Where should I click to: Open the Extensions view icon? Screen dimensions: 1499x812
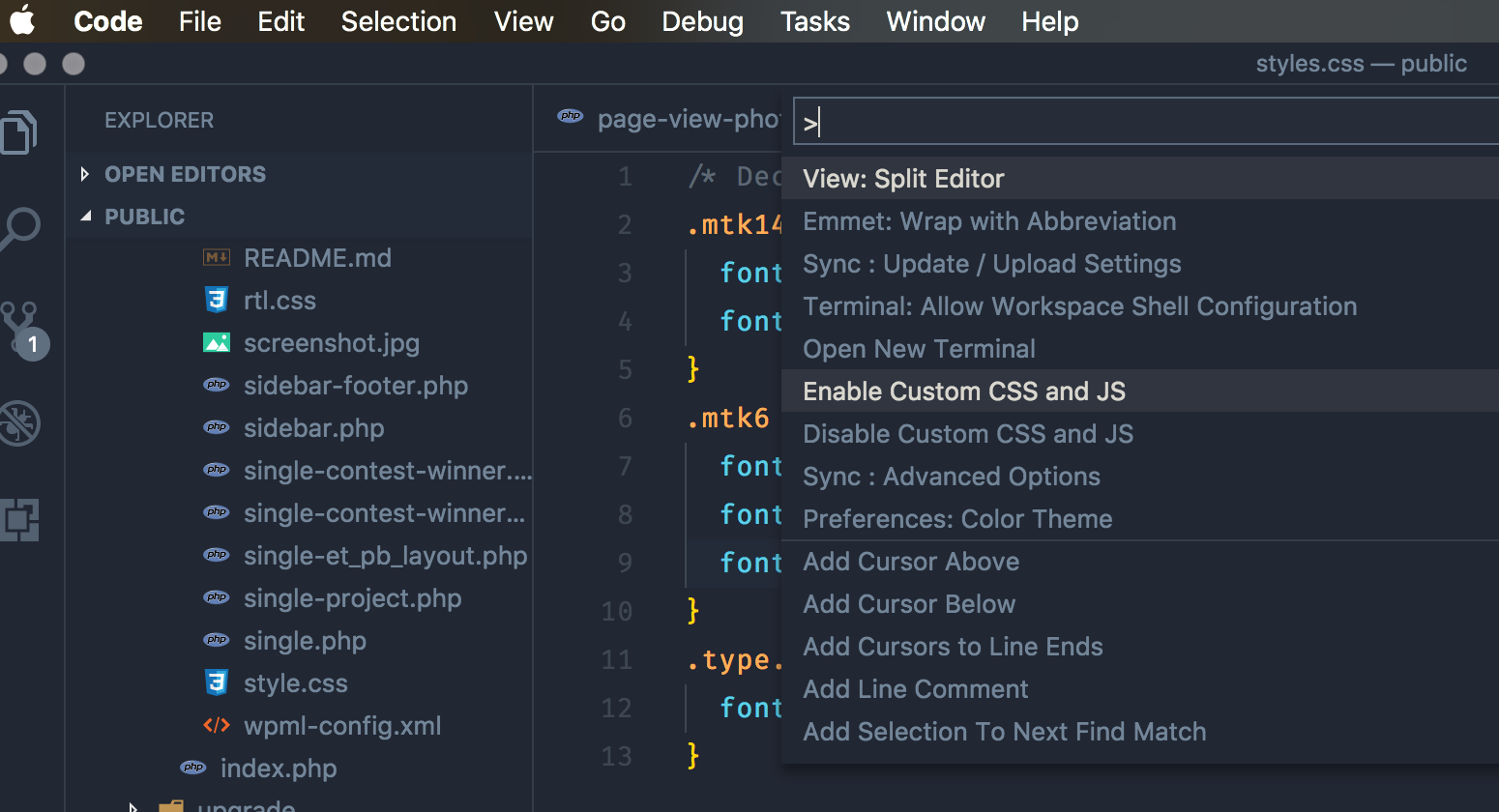tap(19, 519)
